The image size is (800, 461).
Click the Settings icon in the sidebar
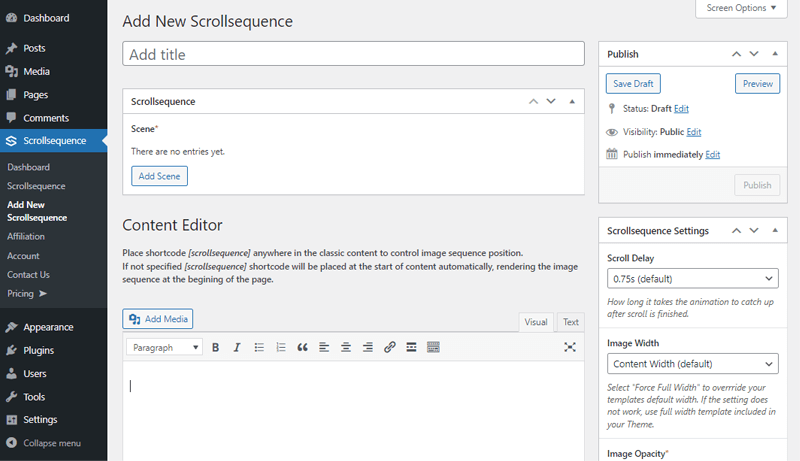pyautogui.click(x=11, y=420)
